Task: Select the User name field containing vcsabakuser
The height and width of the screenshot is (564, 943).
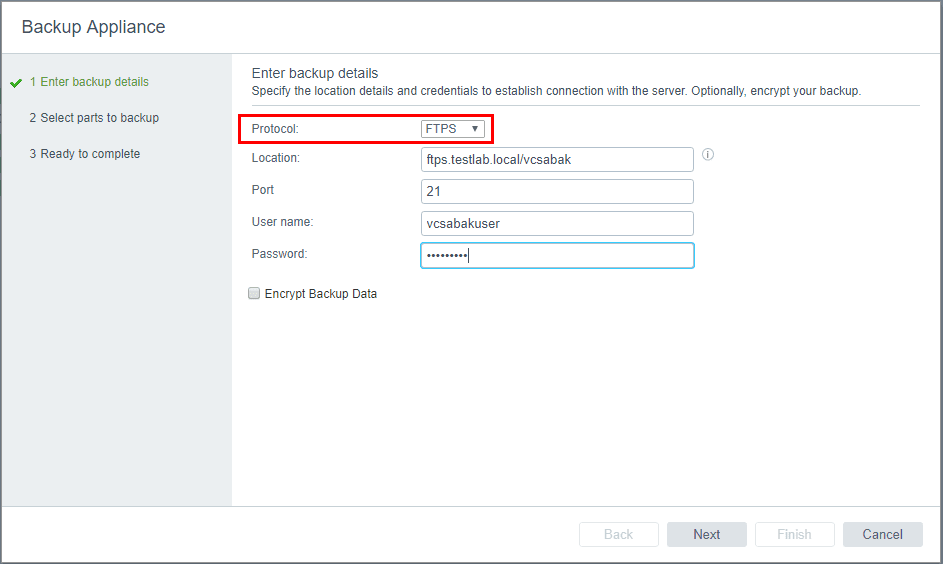Action: pyautogui.click(x=556, y=223)
